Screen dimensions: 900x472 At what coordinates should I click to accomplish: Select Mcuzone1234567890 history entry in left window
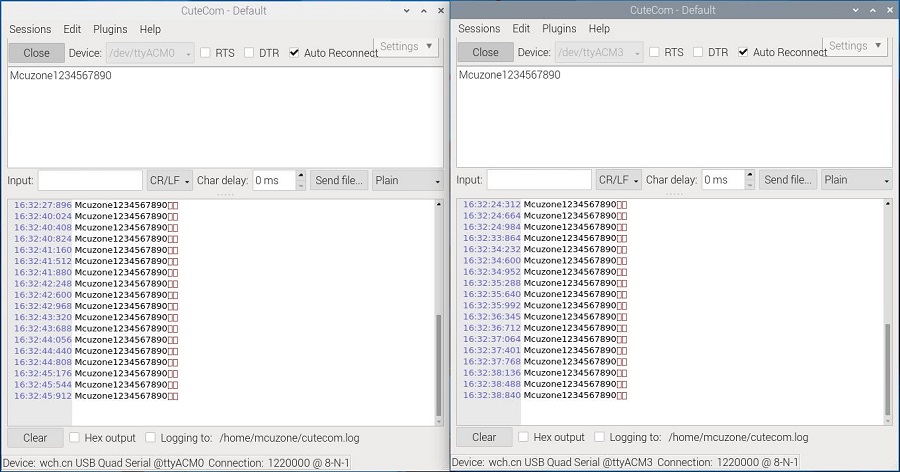point(60,75)
